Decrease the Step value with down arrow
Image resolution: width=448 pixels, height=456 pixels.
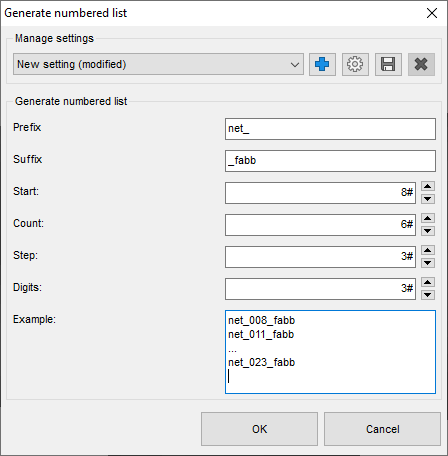click(428, 263)
